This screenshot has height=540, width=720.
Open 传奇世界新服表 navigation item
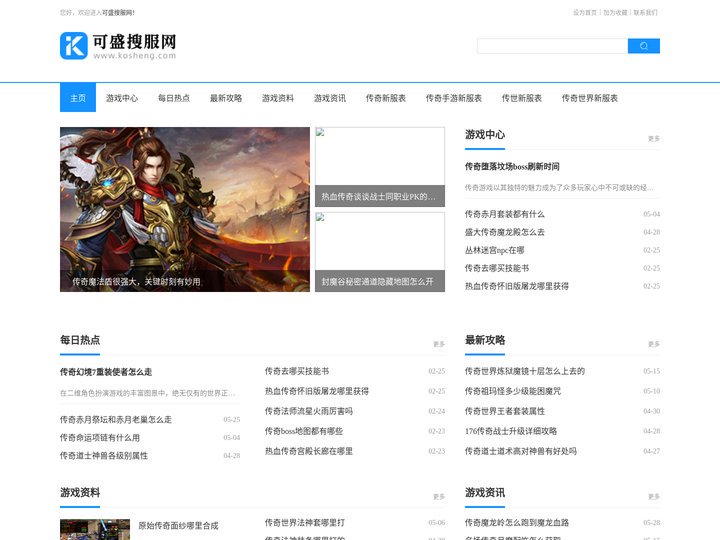(x=589, y=98)
